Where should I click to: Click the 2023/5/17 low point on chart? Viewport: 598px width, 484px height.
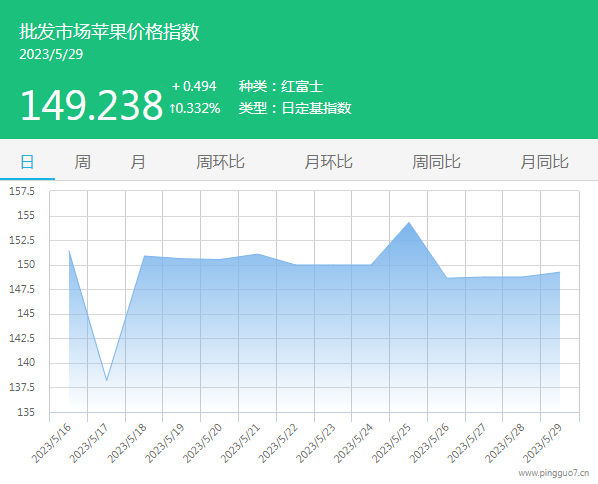click(107, 380)
